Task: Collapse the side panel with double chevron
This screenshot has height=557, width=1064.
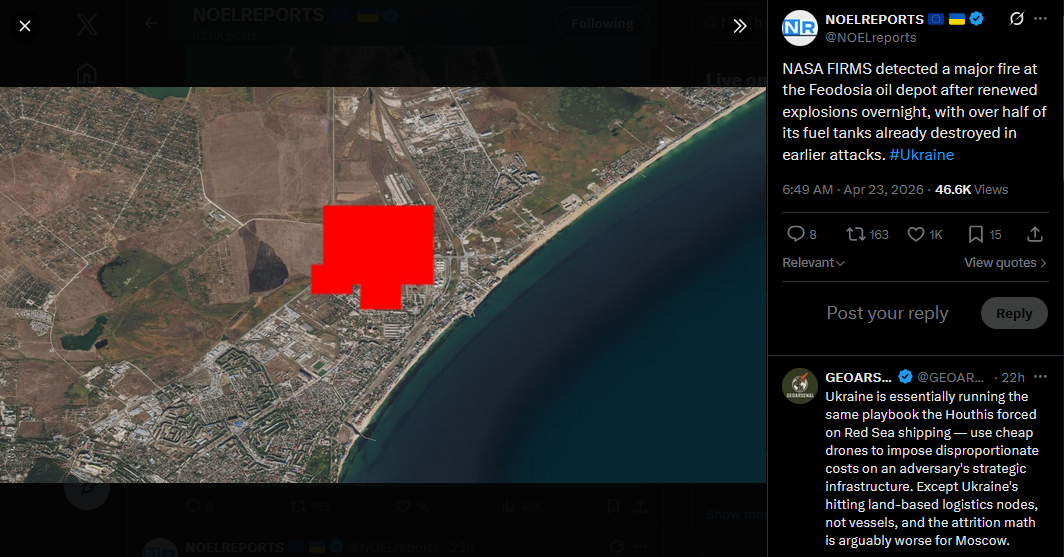Action: (x=740, y=26)
